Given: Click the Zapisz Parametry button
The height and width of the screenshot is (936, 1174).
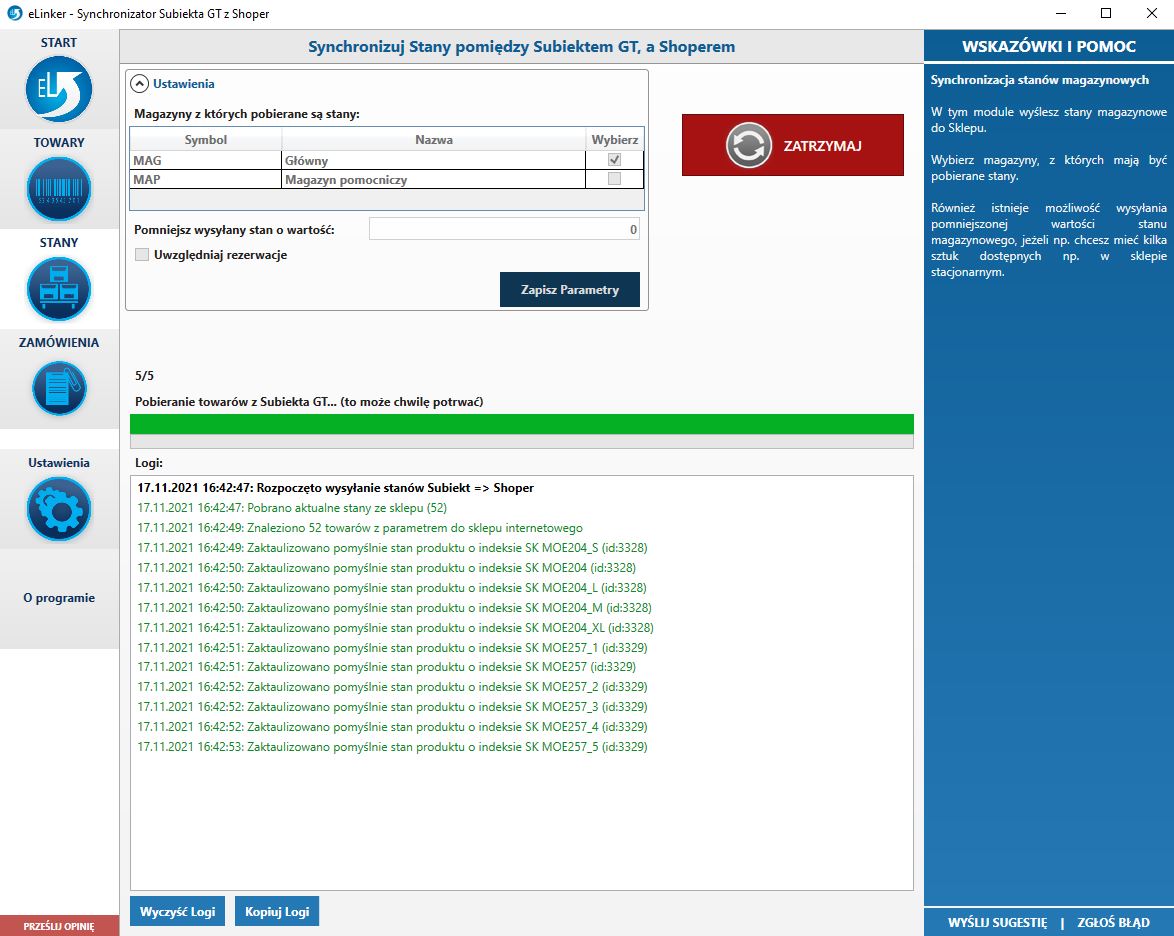Looking at the screenshot, I should [569, 290].
